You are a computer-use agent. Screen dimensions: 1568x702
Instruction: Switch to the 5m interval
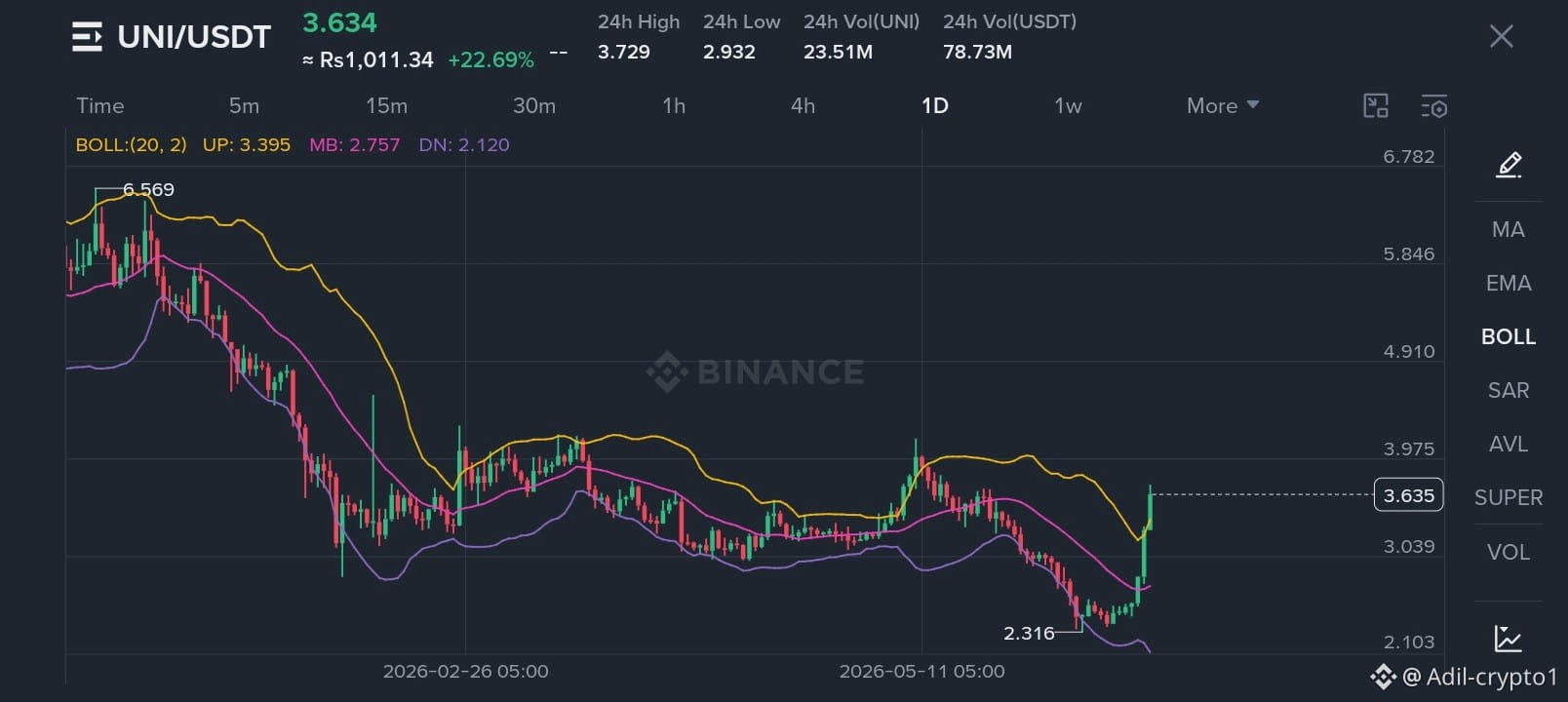coord(244,105)
